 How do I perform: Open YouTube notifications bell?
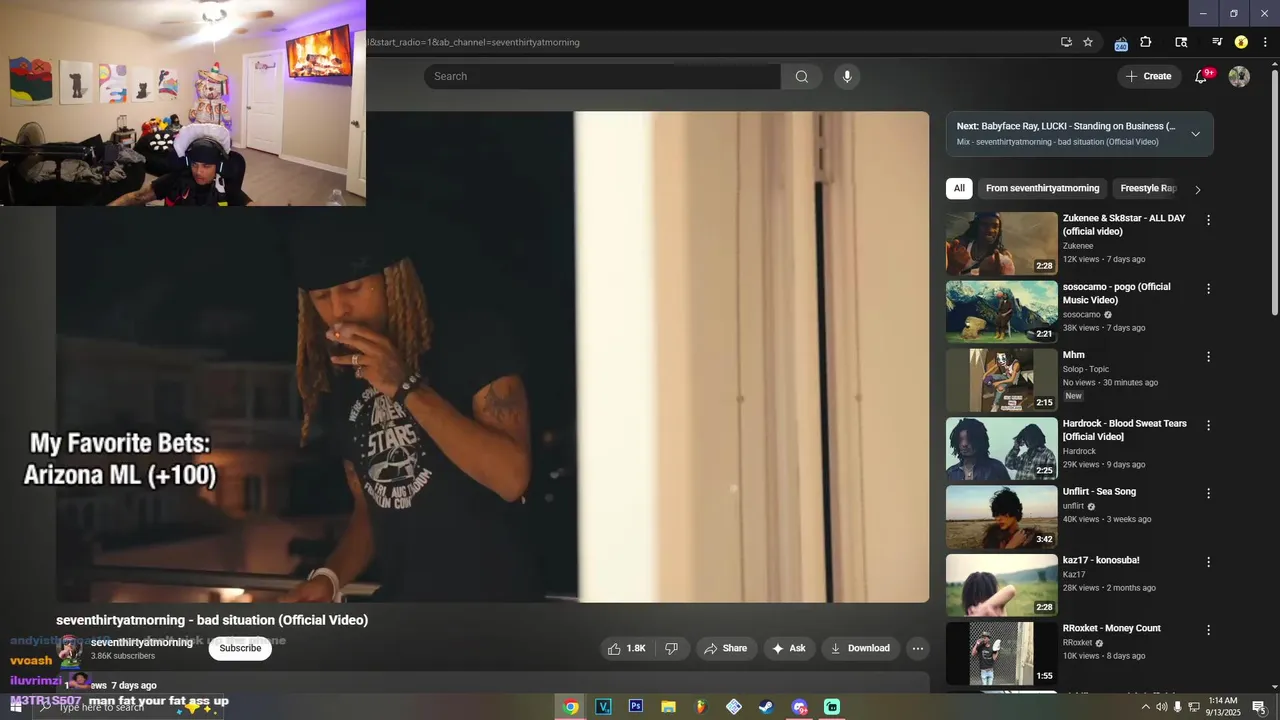pyautogui.click(x=1201, y=76)
